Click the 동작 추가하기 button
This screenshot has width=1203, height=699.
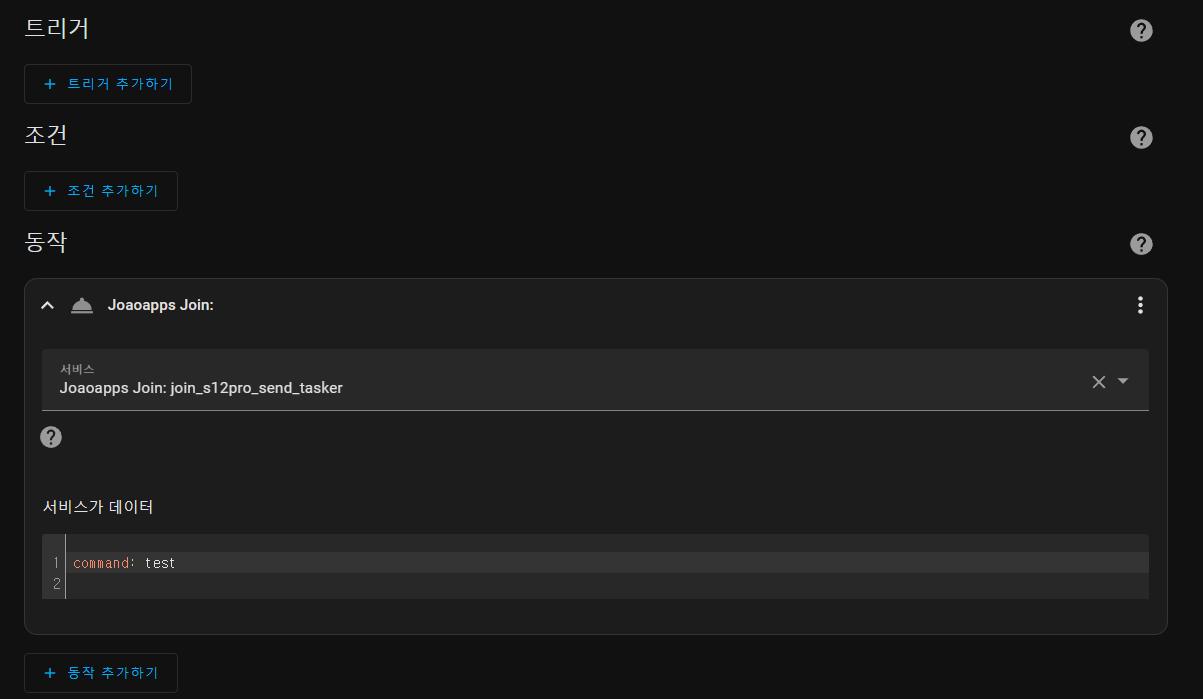tap(101, 673)
